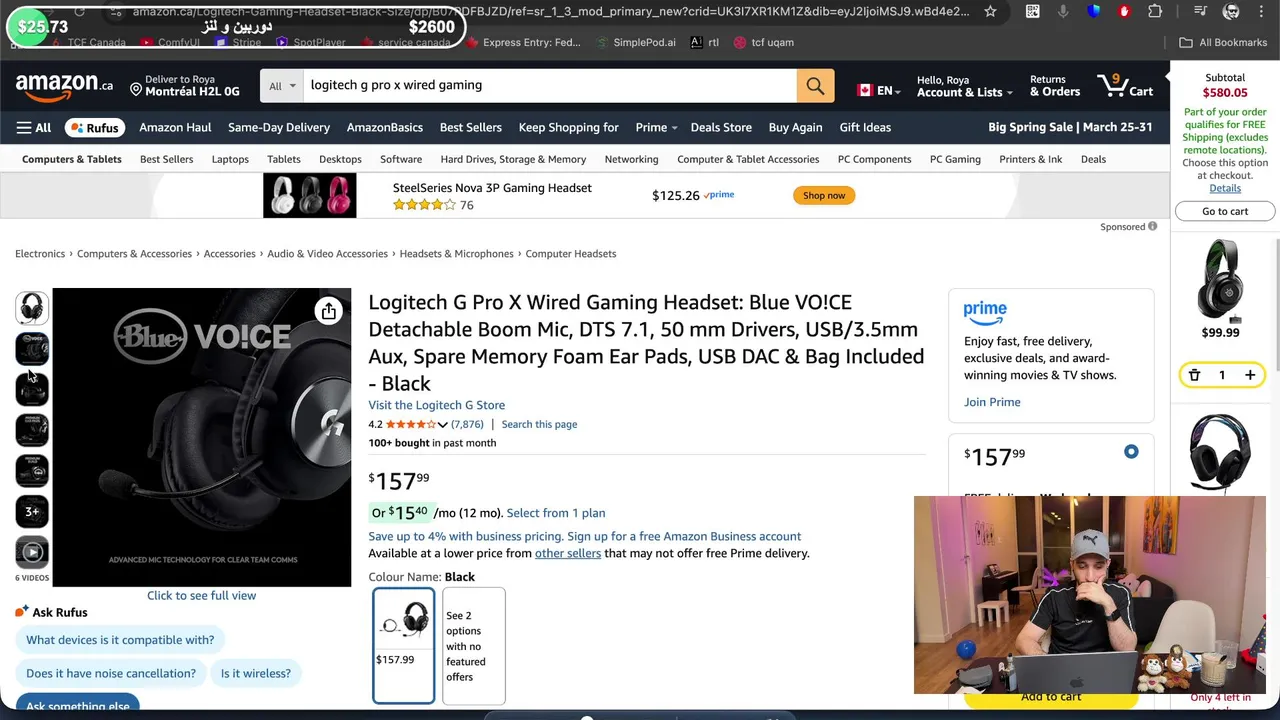Open the All search category dropdown

pos(282,86)
